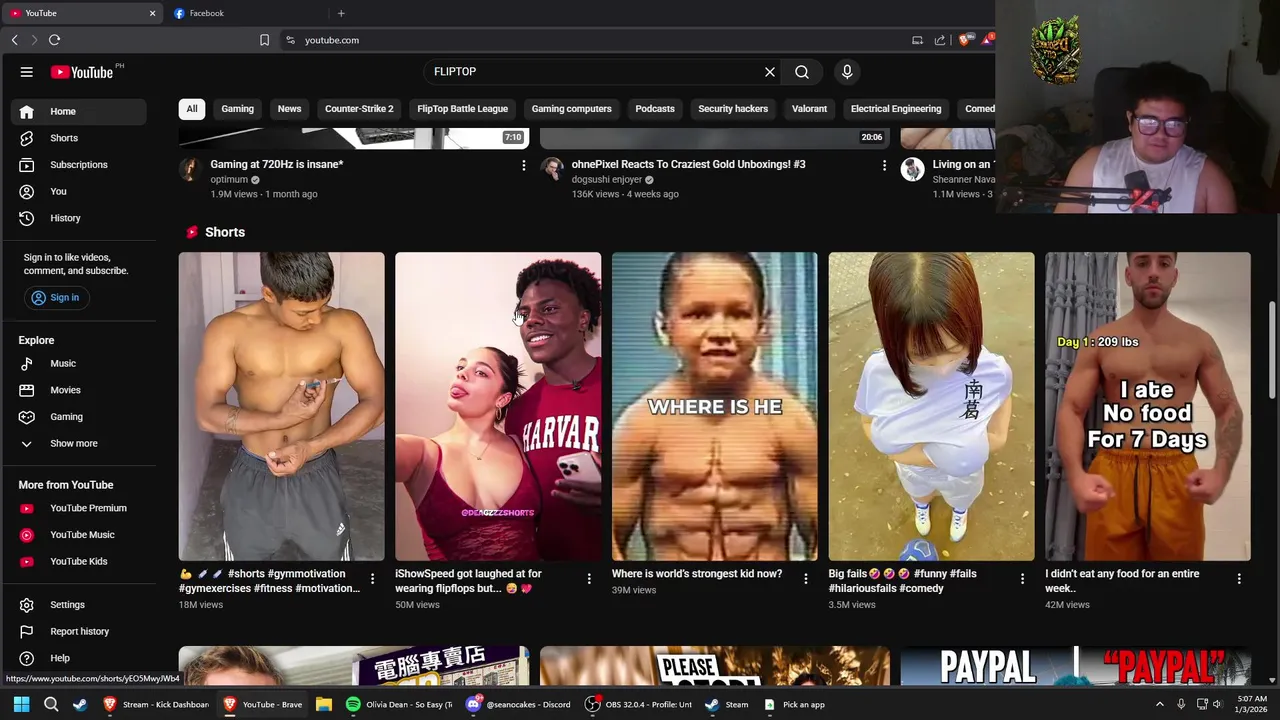1280x720 pixels.
Task: Select the Counter-Strike 2 filter chip
Action: [x=359, y=109]
